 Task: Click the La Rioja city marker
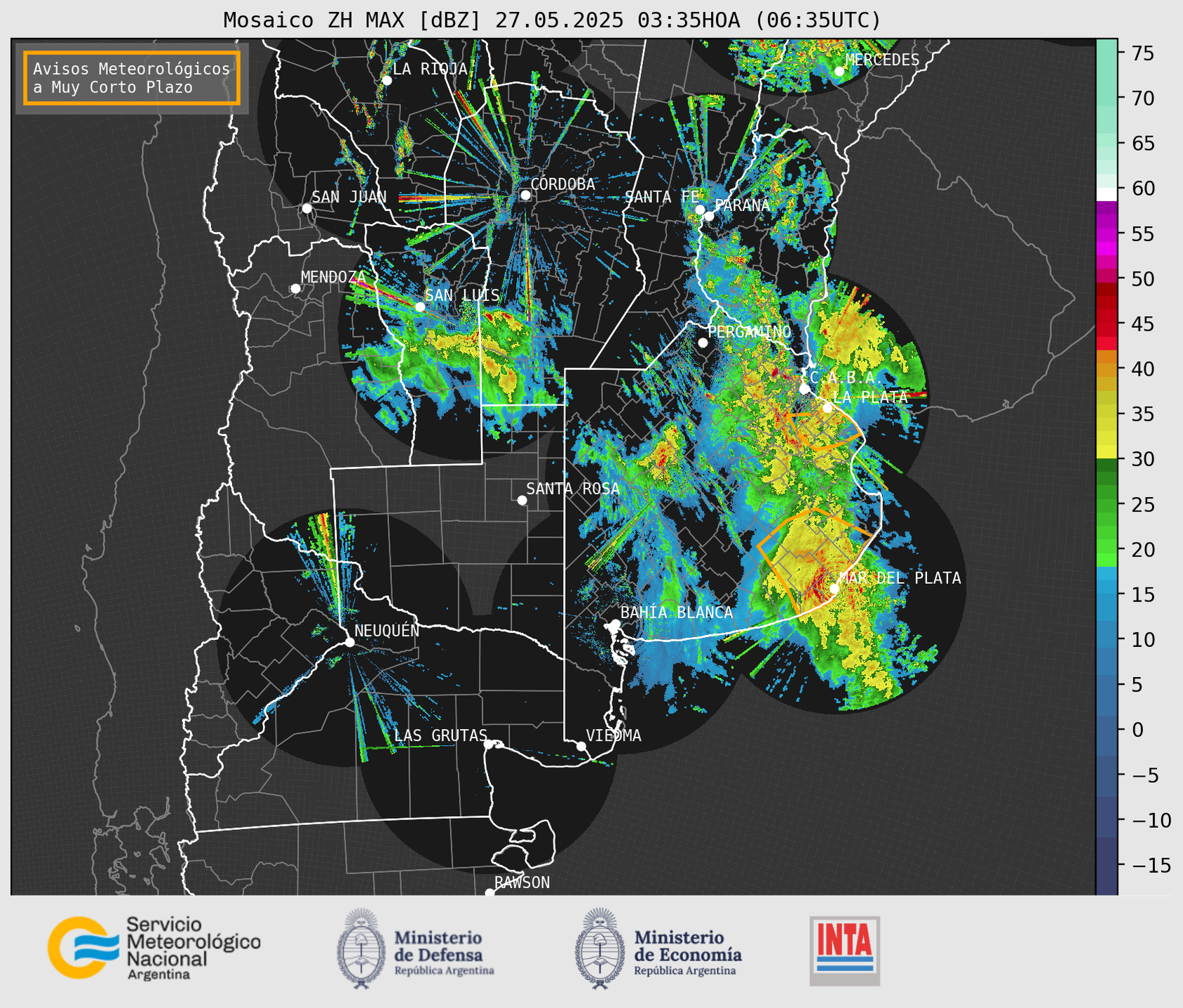tap(386, 80)
